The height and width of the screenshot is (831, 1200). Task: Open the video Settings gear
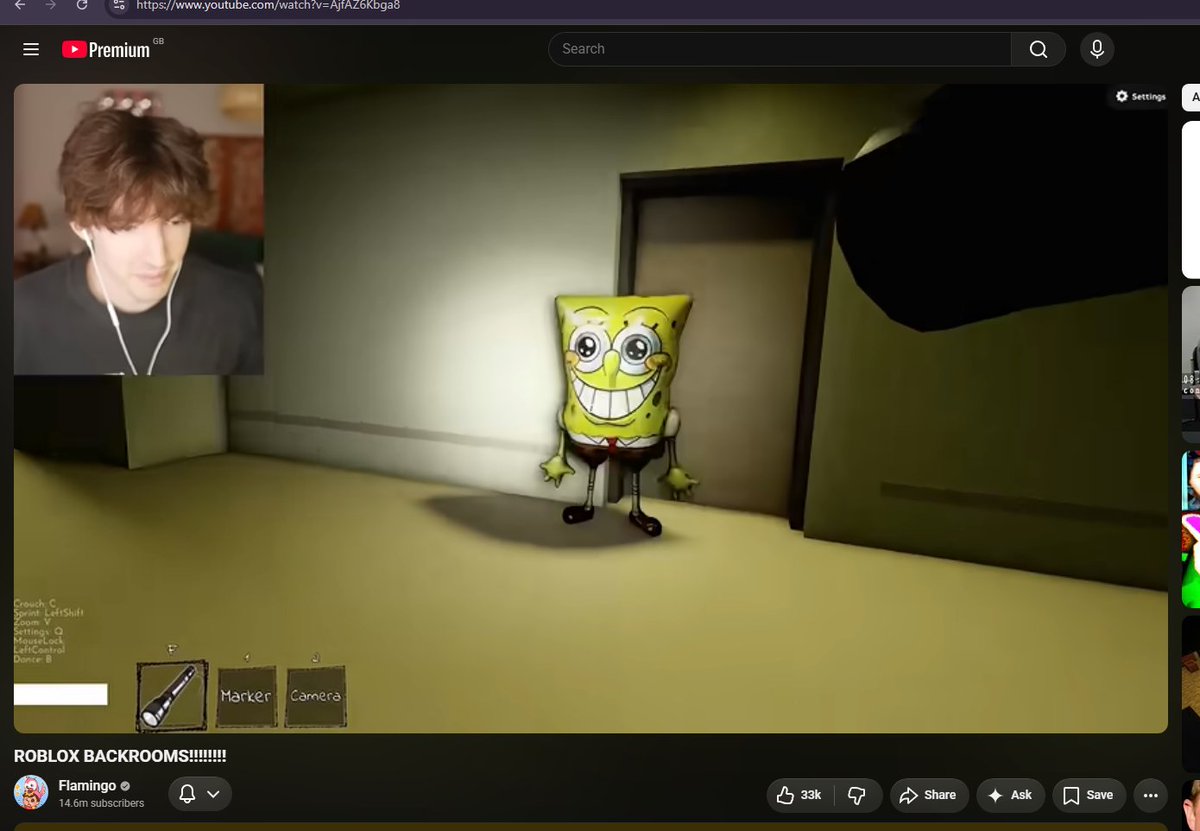click(x=1141, y=96)
